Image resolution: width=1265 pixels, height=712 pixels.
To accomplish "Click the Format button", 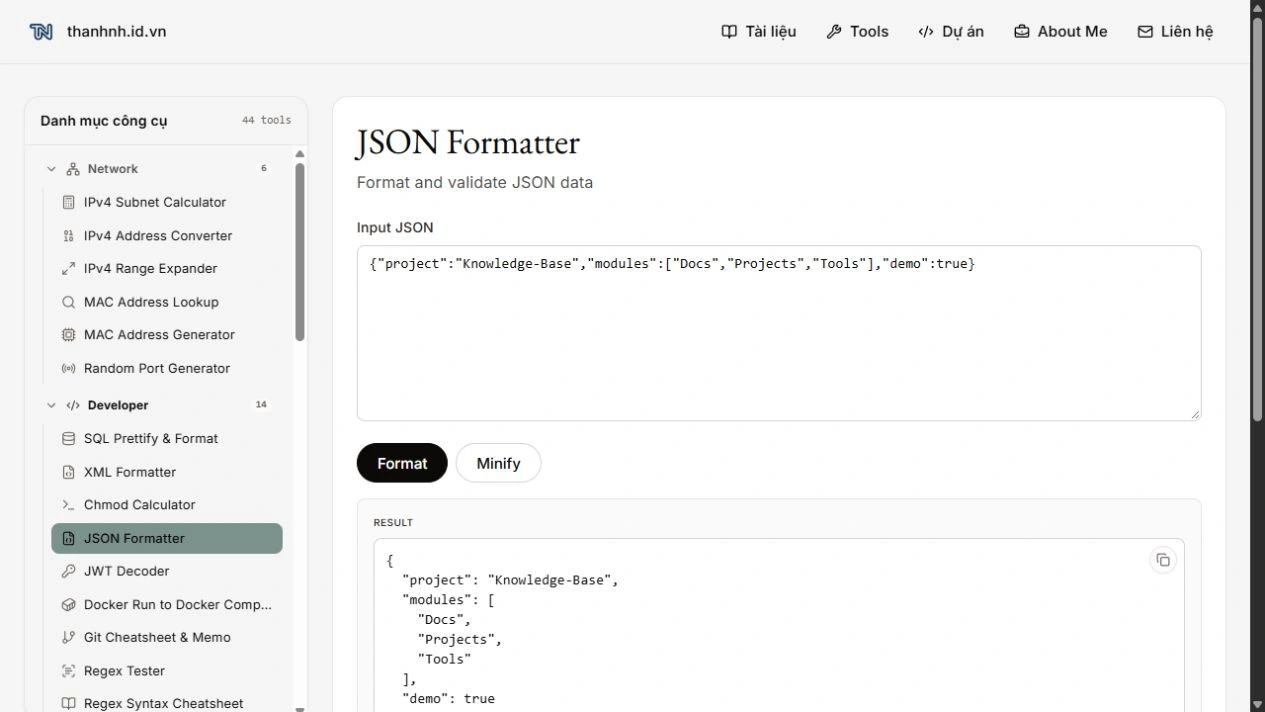I will pyautogui.click(x=402, y=463).
